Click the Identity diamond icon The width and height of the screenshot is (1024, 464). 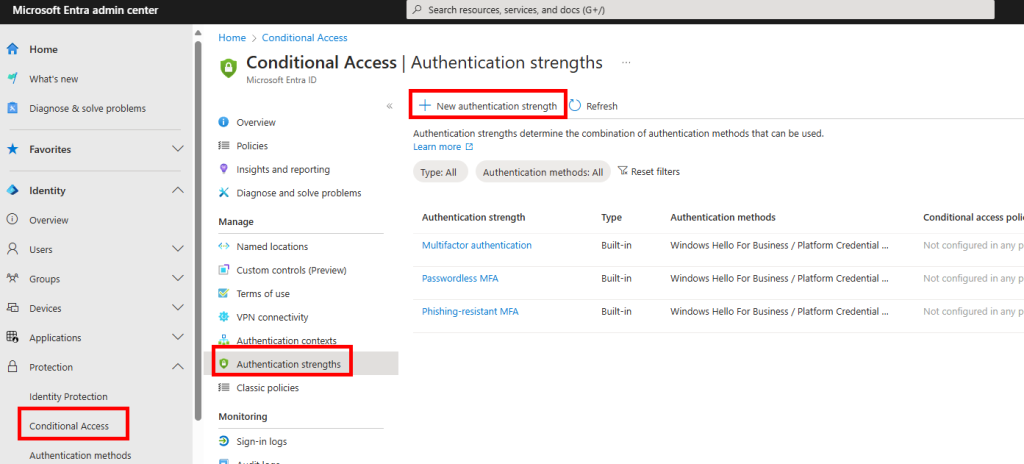click(x=12, y=190)
